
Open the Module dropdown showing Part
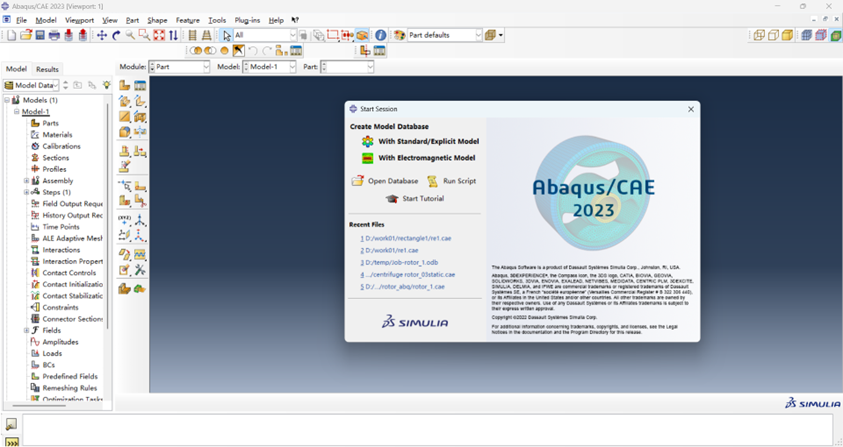coord(180,67)
